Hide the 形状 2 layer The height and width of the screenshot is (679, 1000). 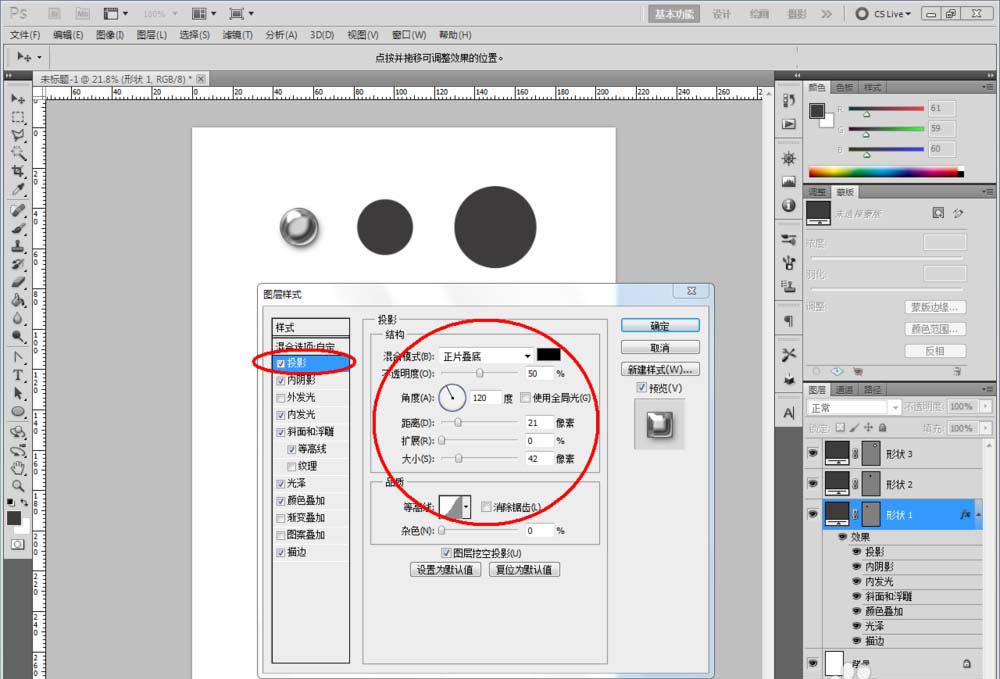point(812,484)
